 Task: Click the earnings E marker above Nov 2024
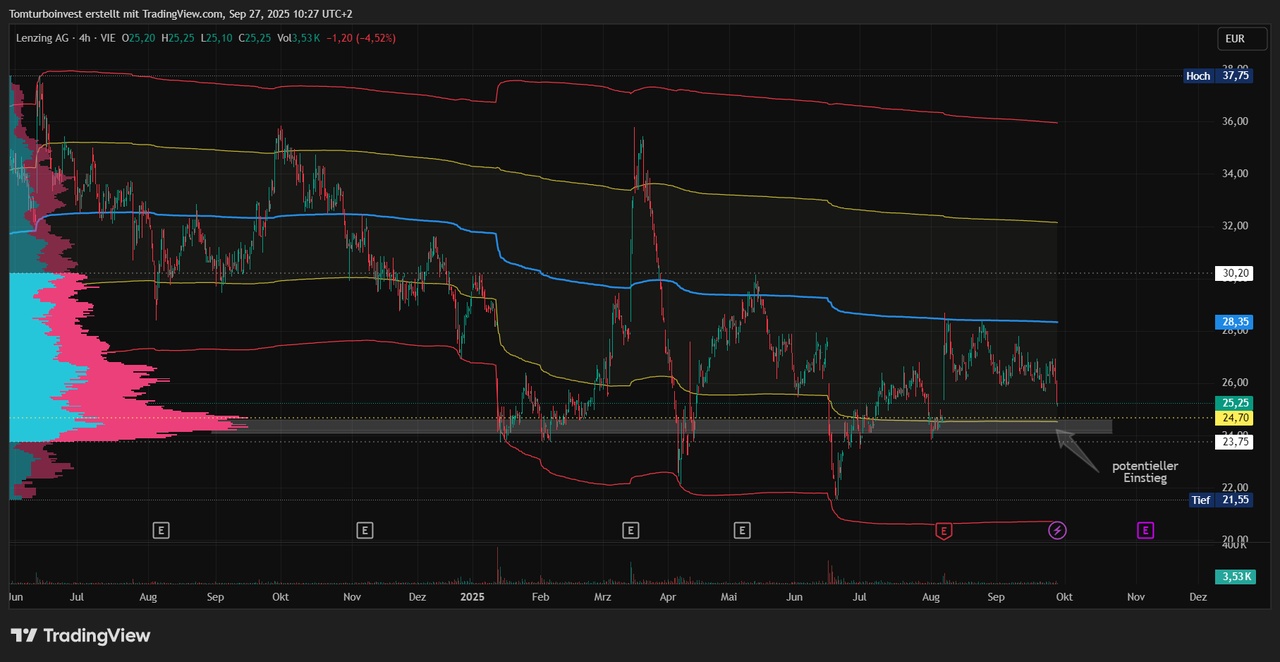365,530
